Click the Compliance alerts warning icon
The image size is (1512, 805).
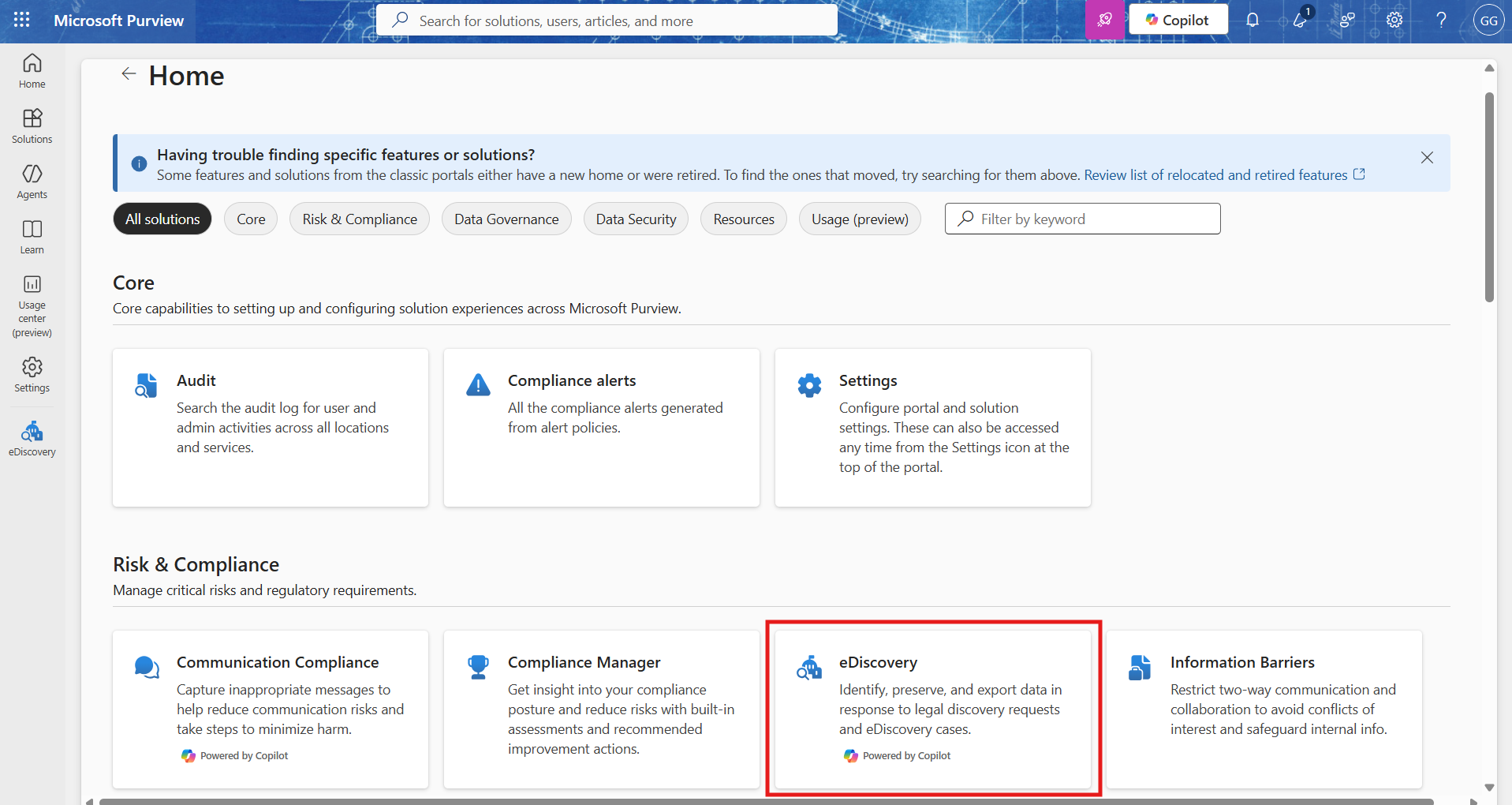point(478,384)
